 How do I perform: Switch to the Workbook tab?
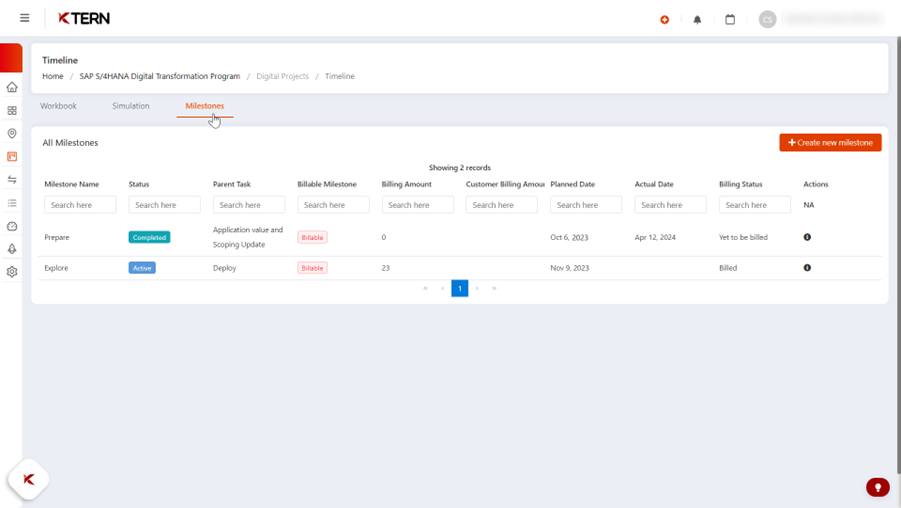click(x=58, y=106)
